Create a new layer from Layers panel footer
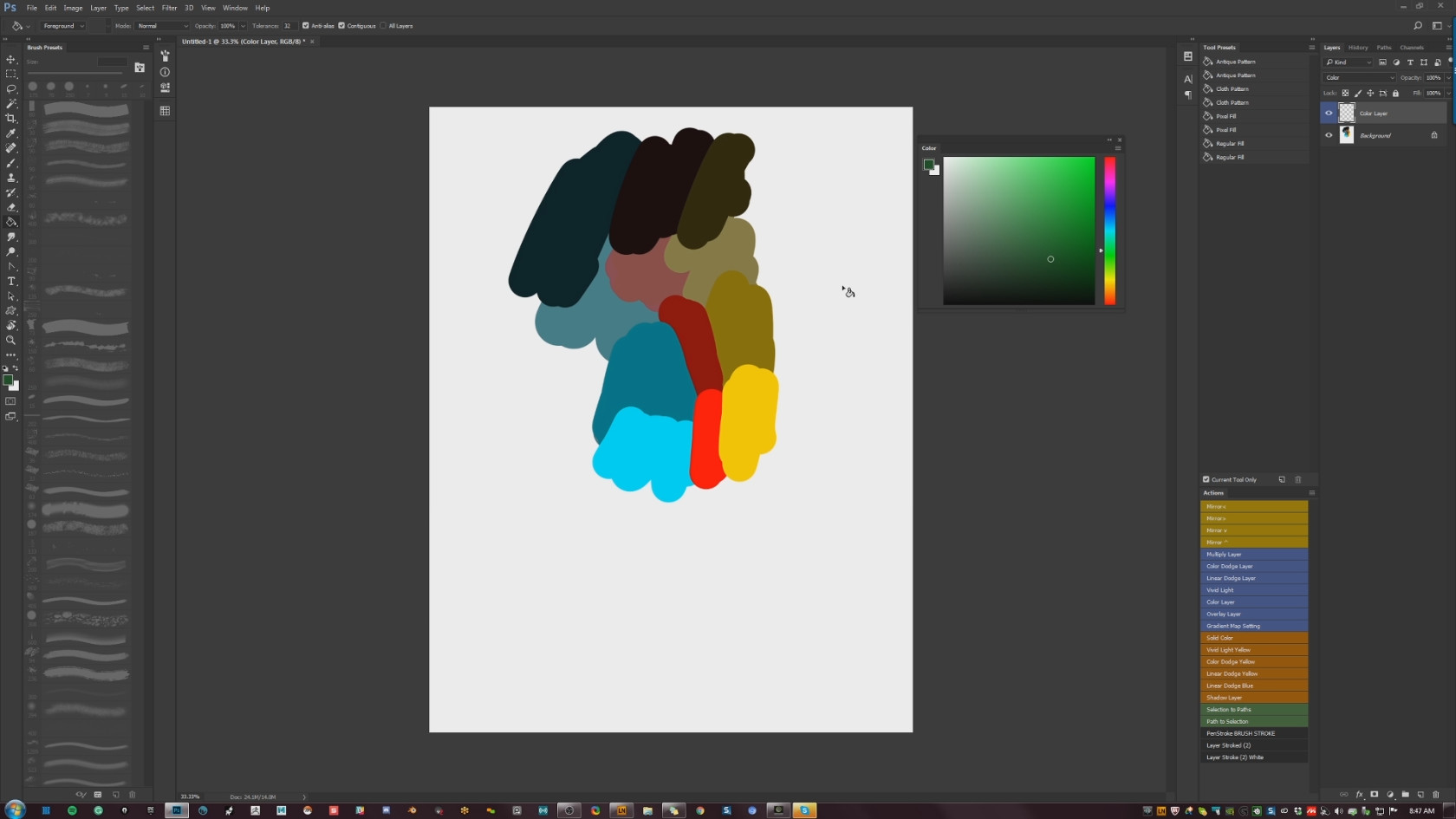Screen dimensions: 1456x819 click(x=1420, y=794)
